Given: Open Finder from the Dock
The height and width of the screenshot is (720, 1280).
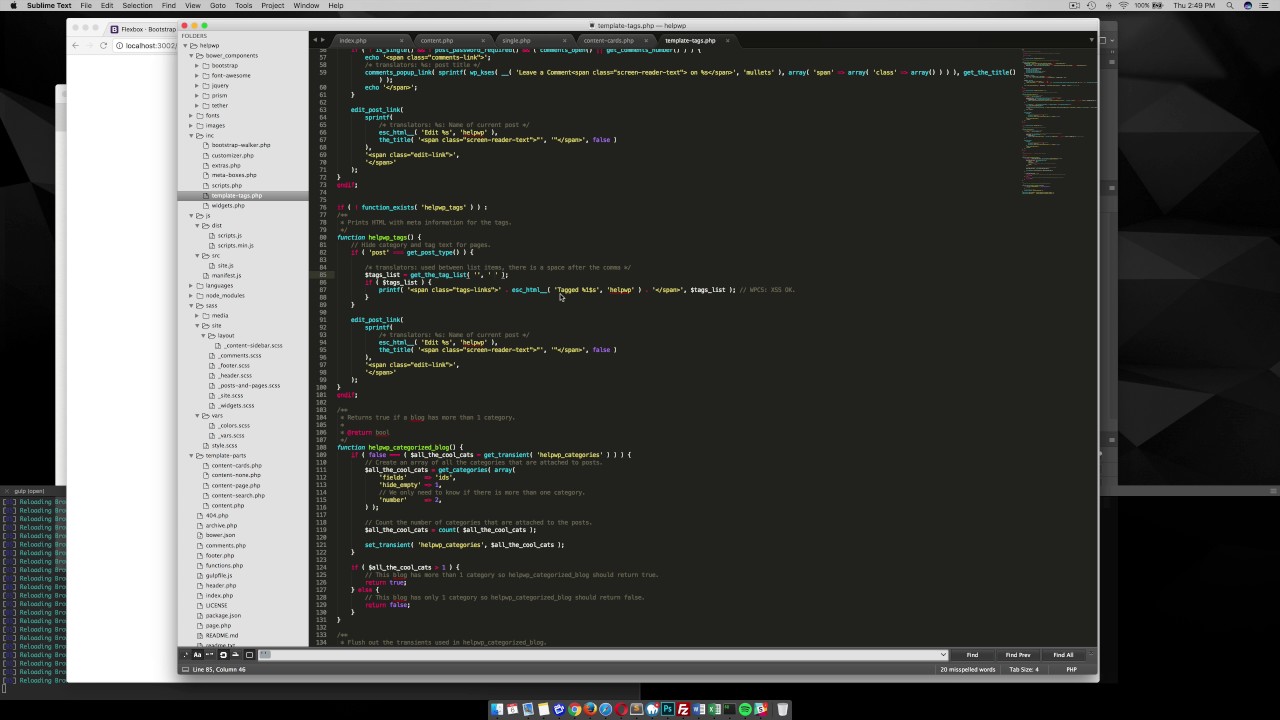Looking at the screenshot, I should click(497, 709).
